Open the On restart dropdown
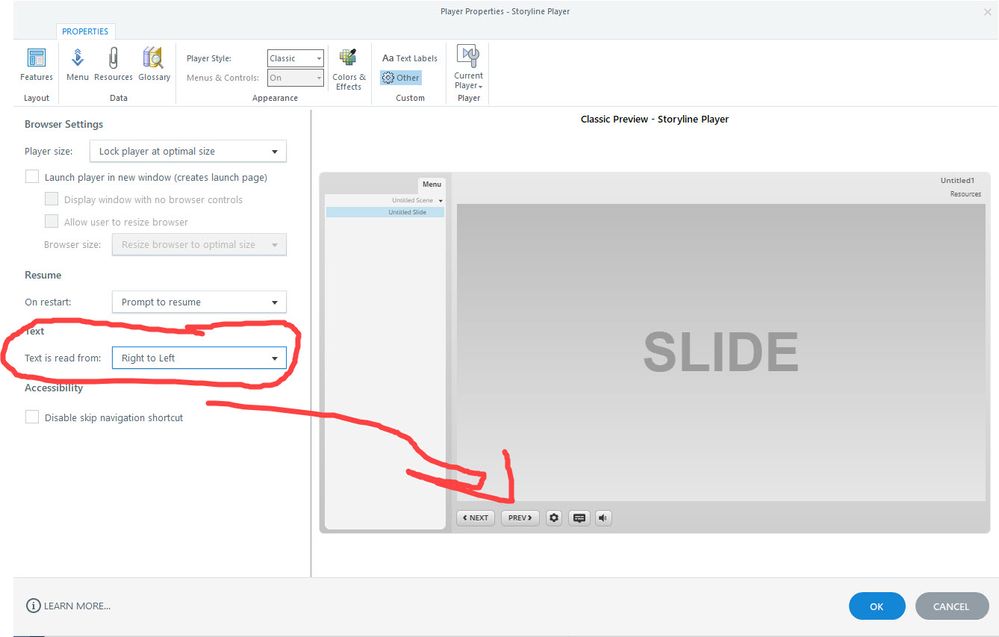999x637 pixels. click(199, 302)
